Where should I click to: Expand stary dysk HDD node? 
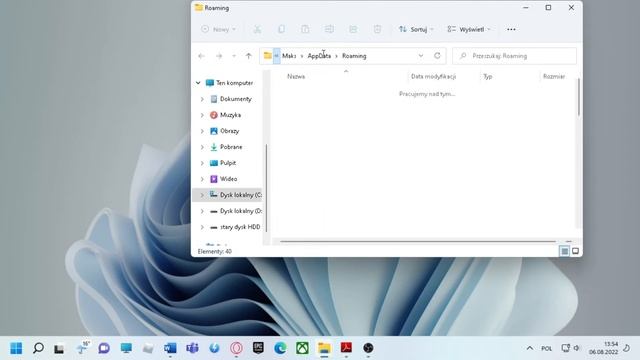202,227
